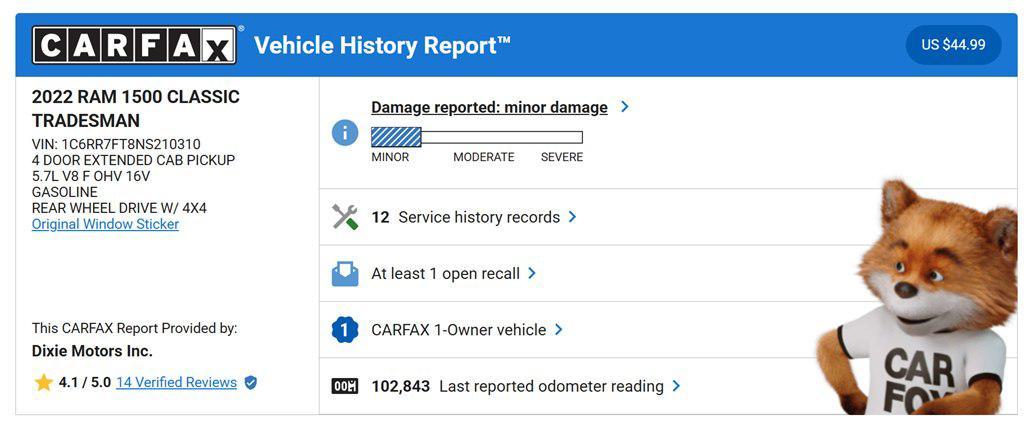The width and height of the screenshot is (1024, 423).
Task: Expand the open recall chevron
Action: 532,273
